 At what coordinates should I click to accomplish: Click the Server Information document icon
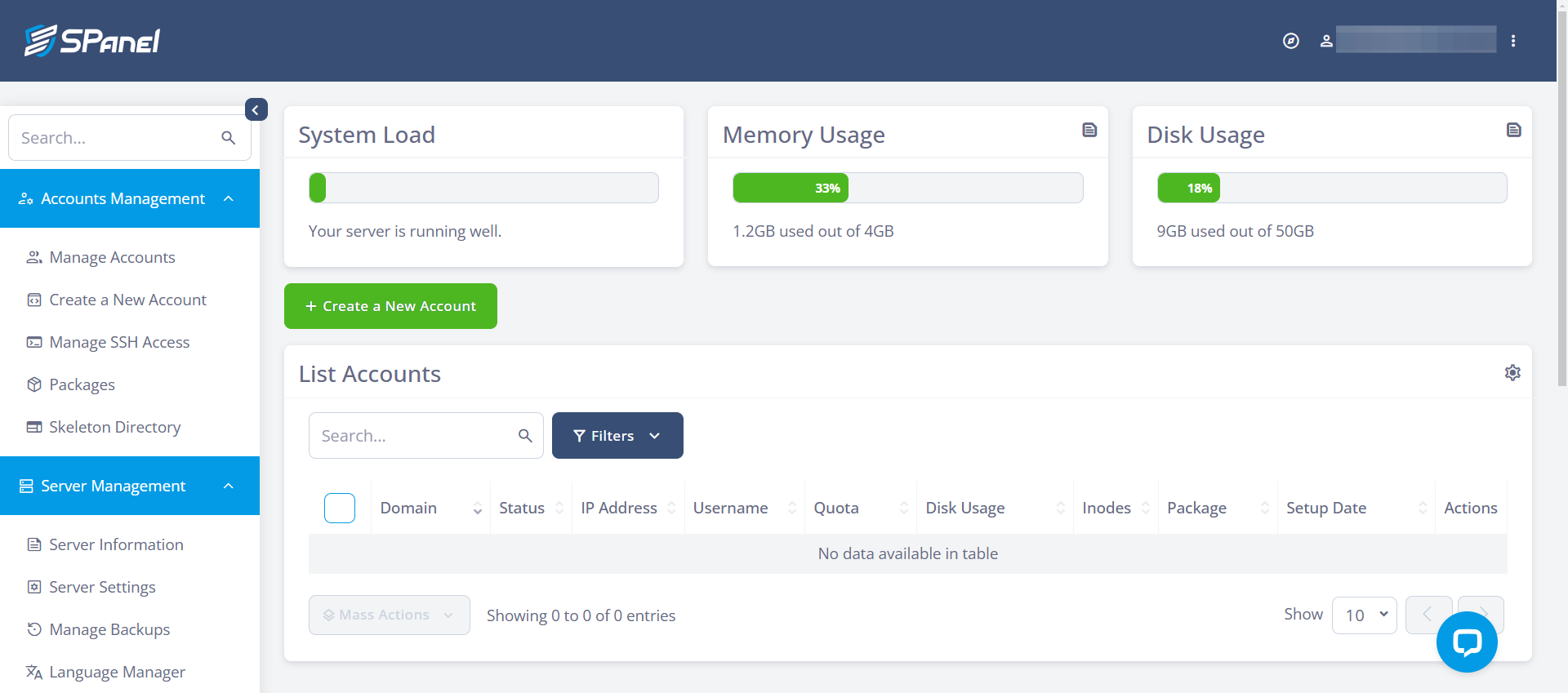[x=34, y=544]
